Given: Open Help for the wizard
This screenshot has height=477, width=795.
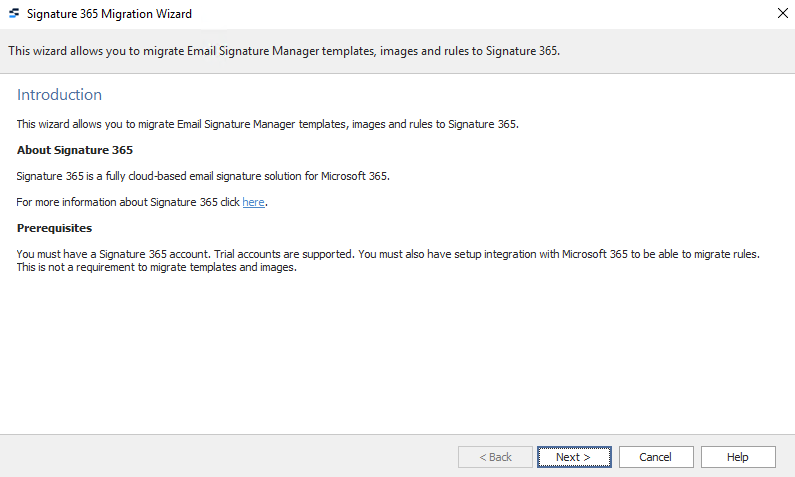Looking at the screenshot, I should click(x=738, y=457).
